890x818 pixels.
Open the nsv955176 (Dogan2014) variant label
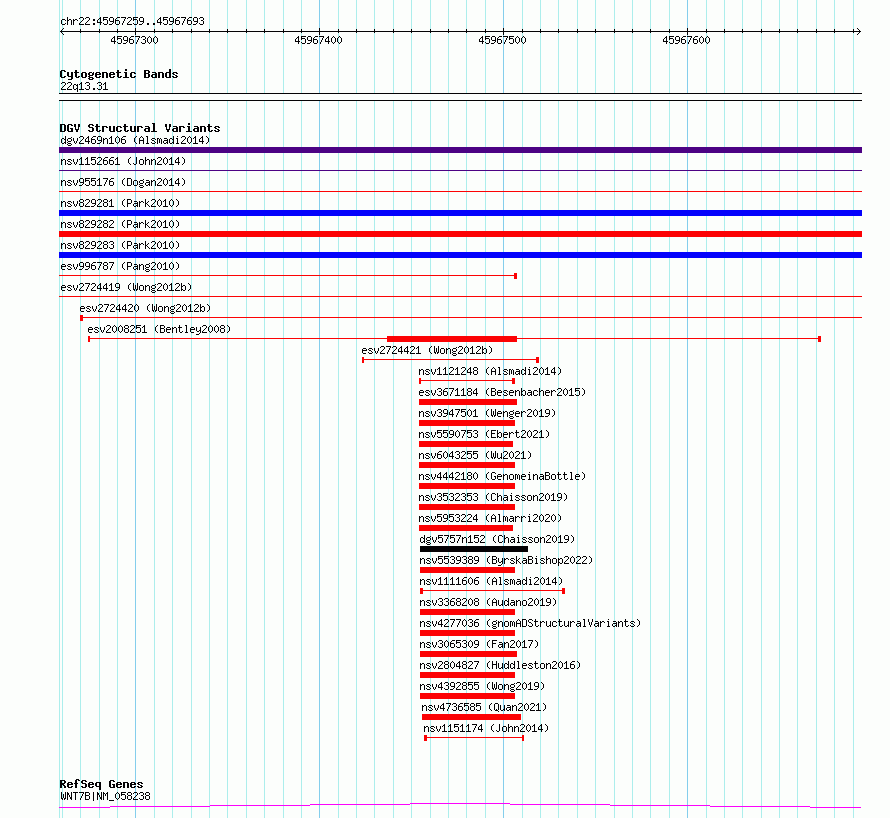coord(123,182)
